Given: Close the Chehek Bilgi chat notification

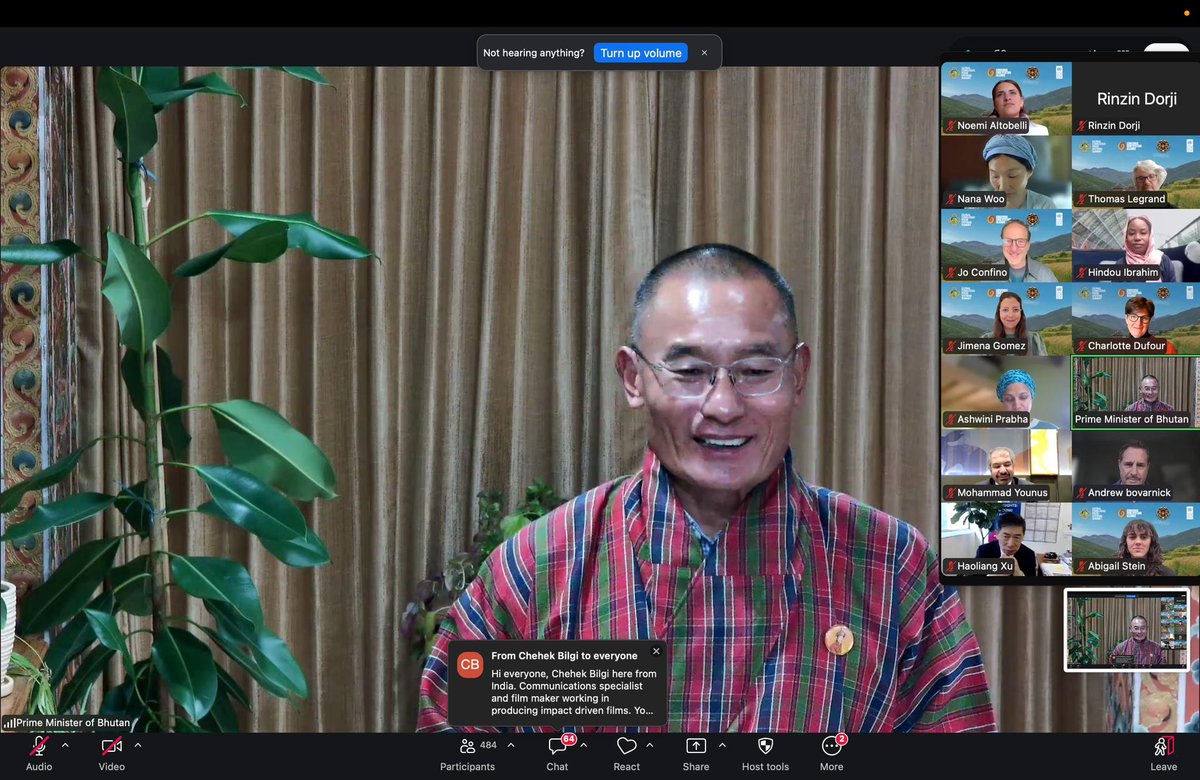Looking at the screenshot, I should [x=656, y=651].
